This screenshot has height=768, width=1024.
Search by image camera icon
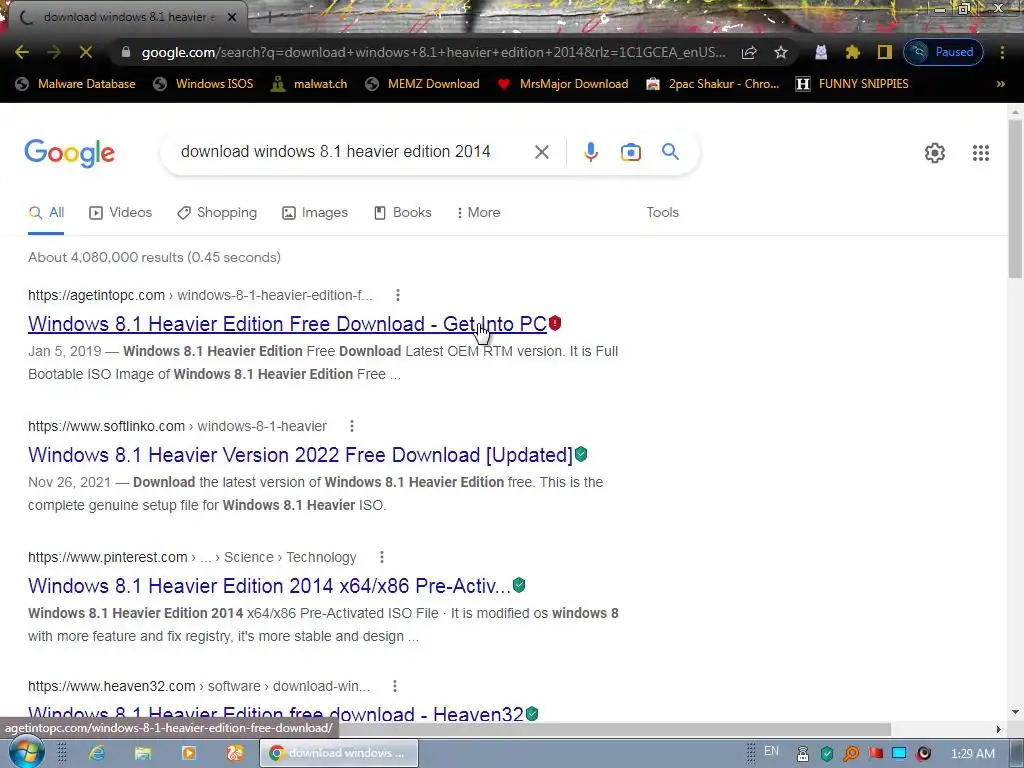630,152
